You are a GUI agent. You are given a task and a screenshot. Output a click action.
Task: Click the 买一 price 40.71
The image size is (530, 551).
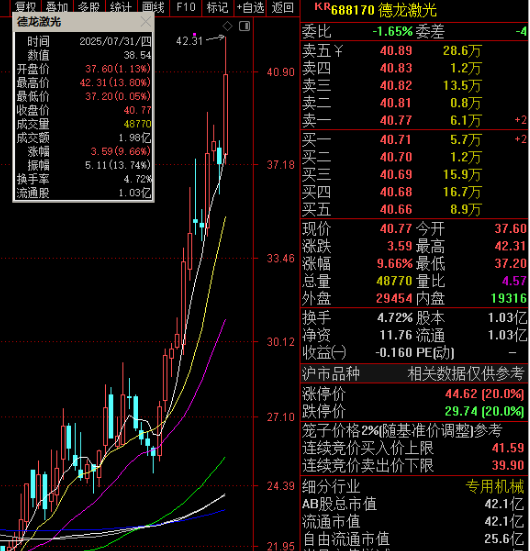tap(395, 140)
